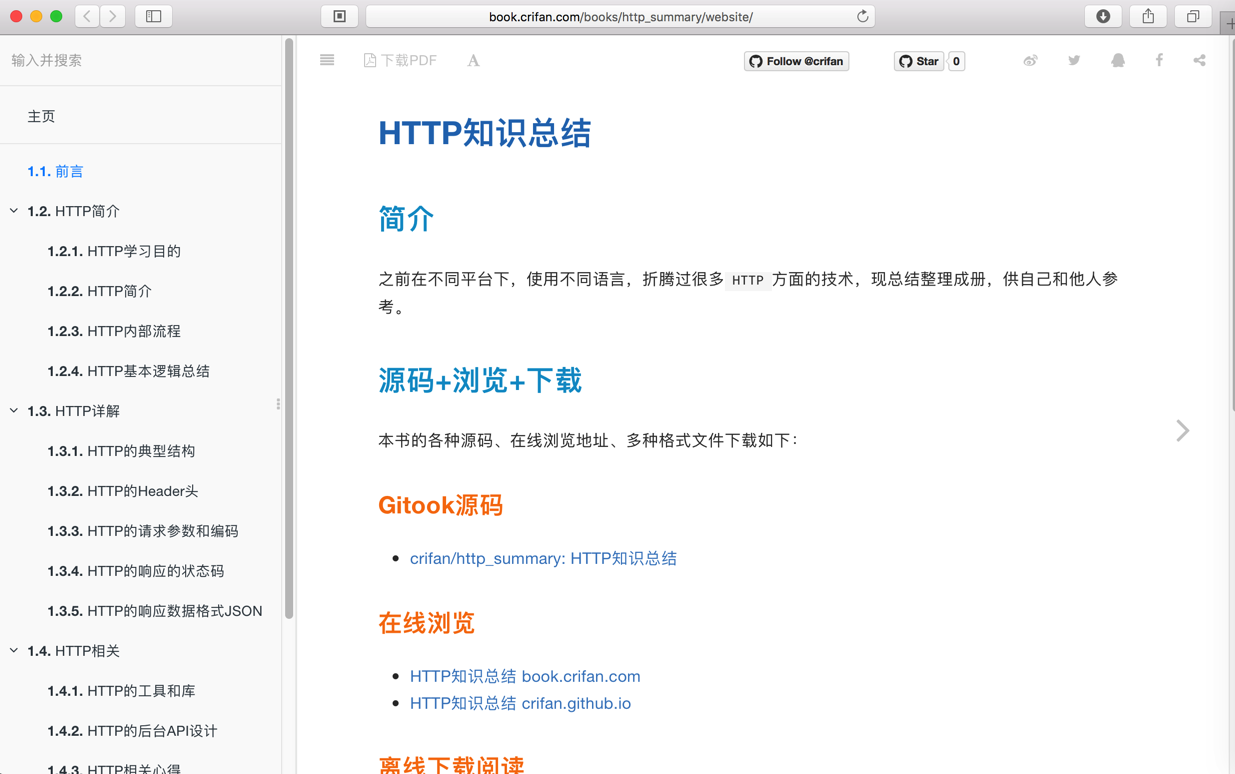Click the 下载PDF download icon link
This screenshot has height=774, width=1235.
click(400, 60)
